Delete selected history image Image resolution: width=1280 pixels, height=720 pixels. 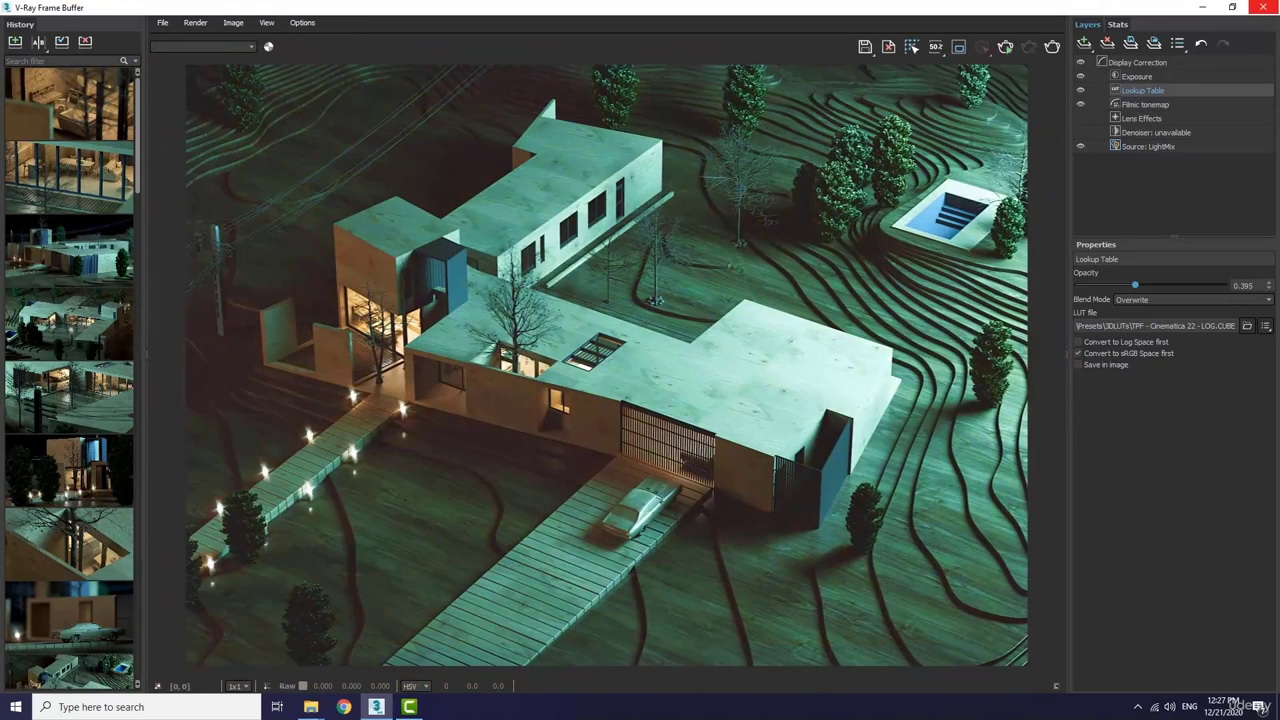click(85, 41)
